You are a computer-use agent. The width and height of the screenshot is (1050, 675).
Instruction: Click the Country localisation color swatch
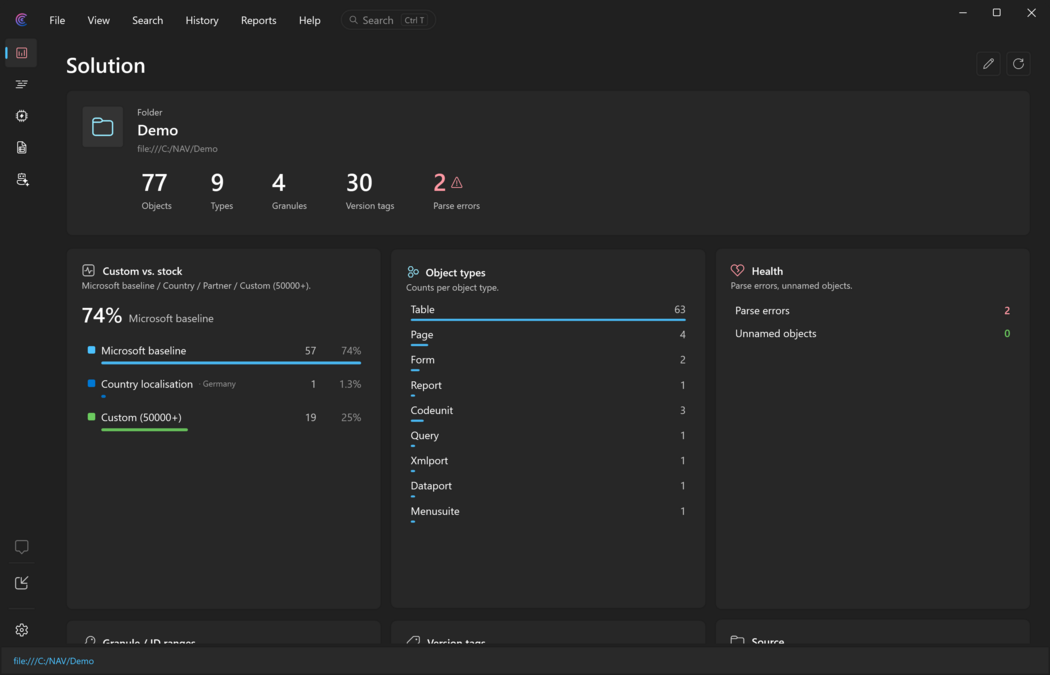click(x=92, y=384)
